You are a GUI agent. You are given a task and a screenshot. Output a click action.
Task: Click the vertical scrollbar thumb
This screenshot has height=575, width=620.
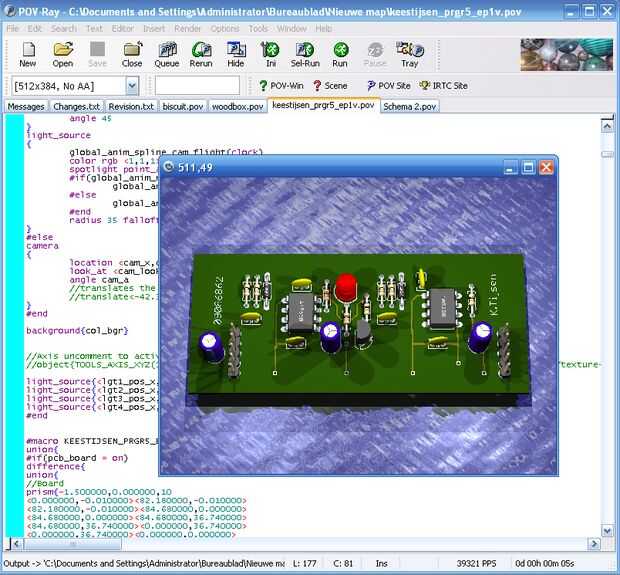pyautogui.click(x=607, y=154)
